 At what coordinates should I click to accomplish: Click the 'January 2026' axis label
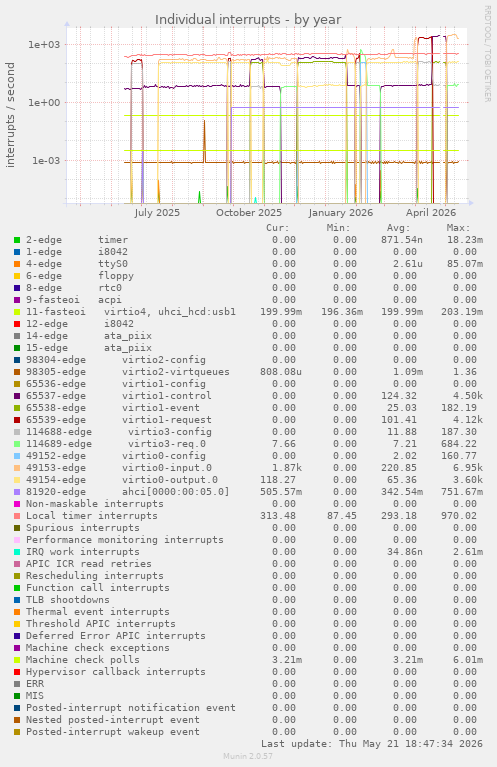340,213
